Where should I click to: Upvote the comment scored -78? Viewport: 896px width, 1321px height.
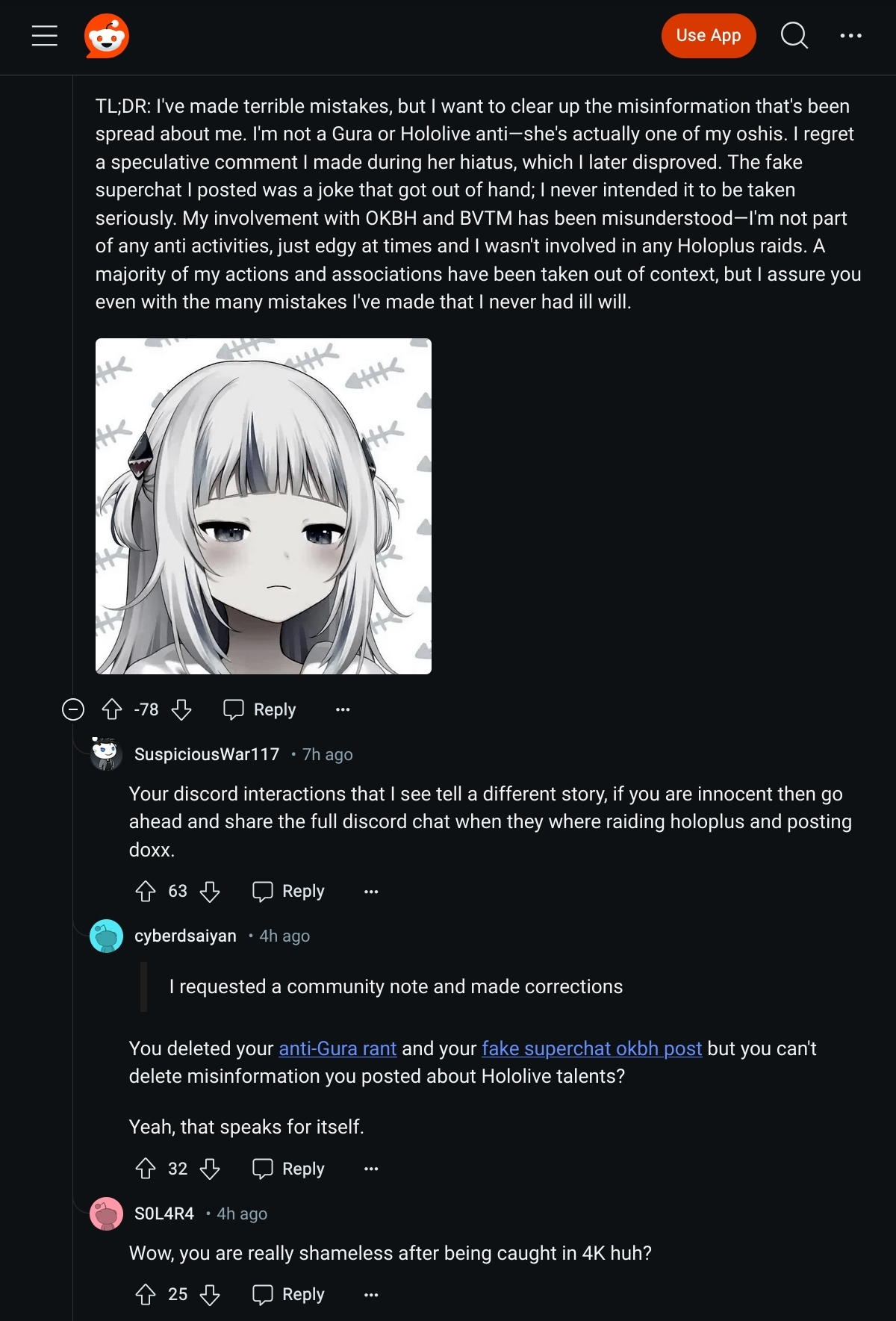112,709
